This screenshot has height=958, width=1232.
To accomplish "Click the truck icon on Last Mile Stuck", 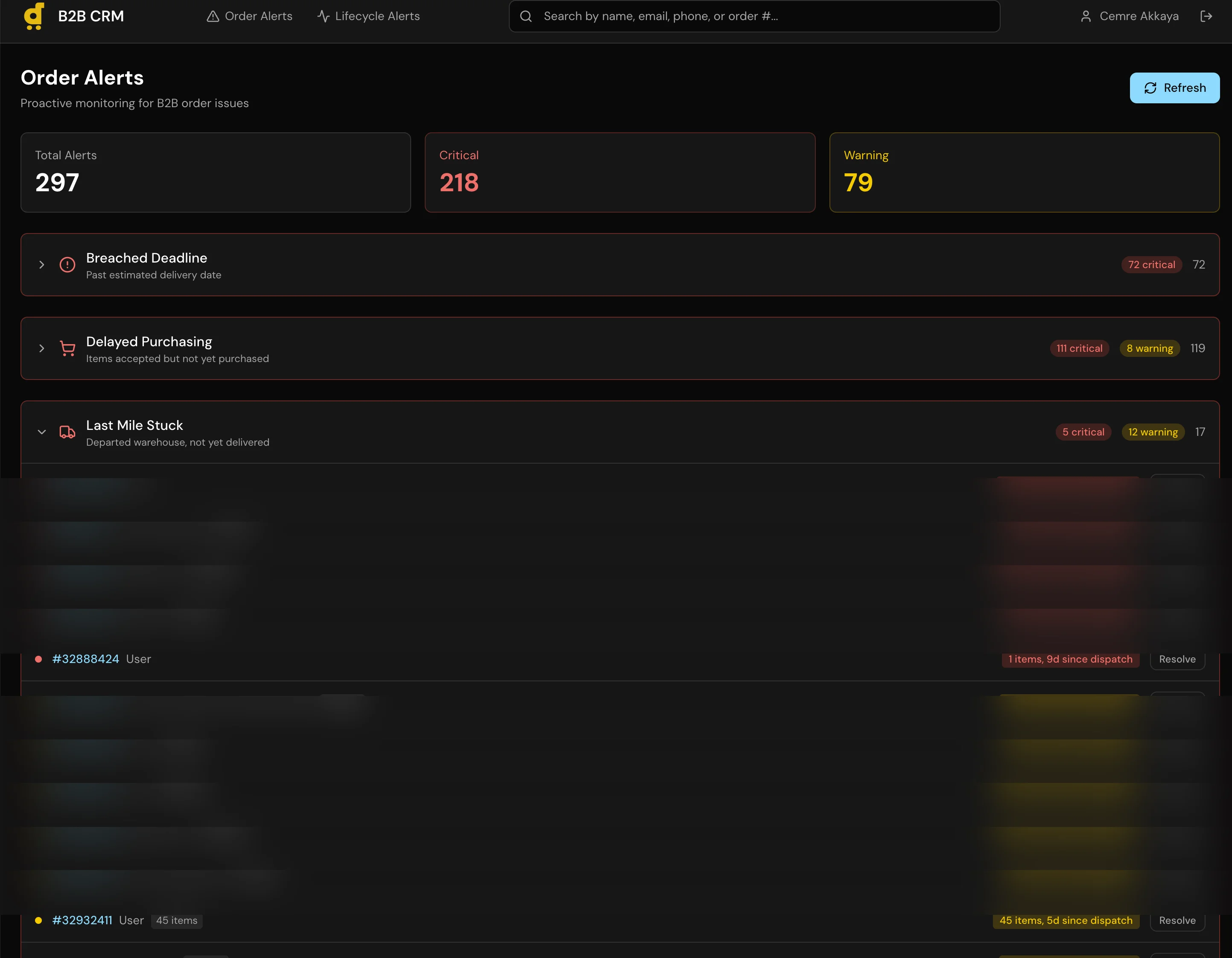I will [67, 432].
